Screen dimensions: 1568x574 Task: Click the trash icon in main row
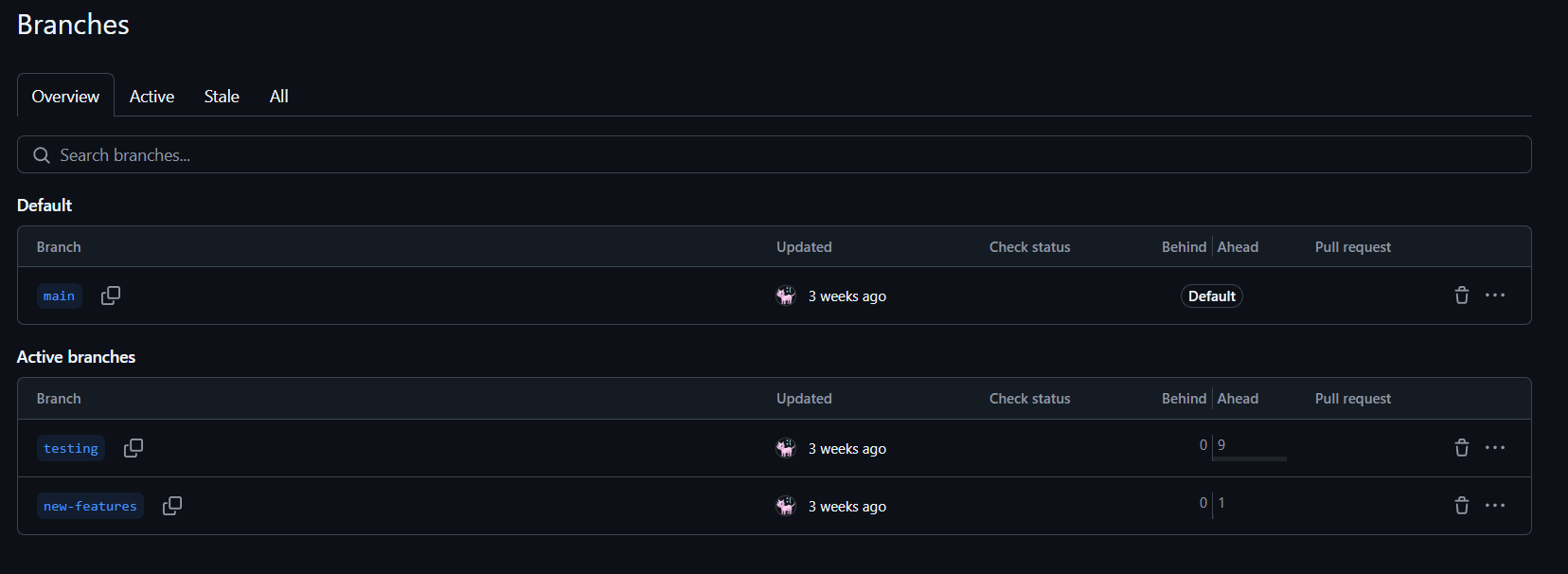click(x=1461, y=296)
